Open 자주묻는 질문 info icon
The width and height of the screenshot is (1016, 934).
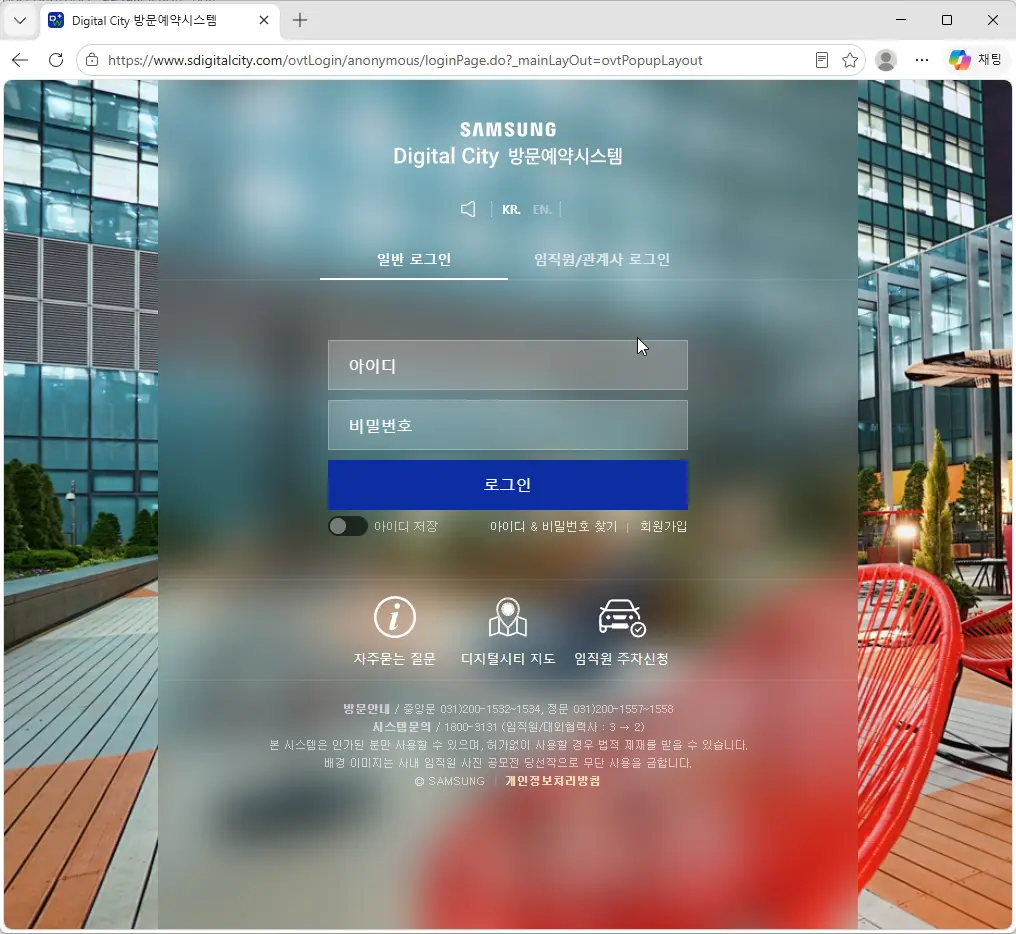point(395,617)
